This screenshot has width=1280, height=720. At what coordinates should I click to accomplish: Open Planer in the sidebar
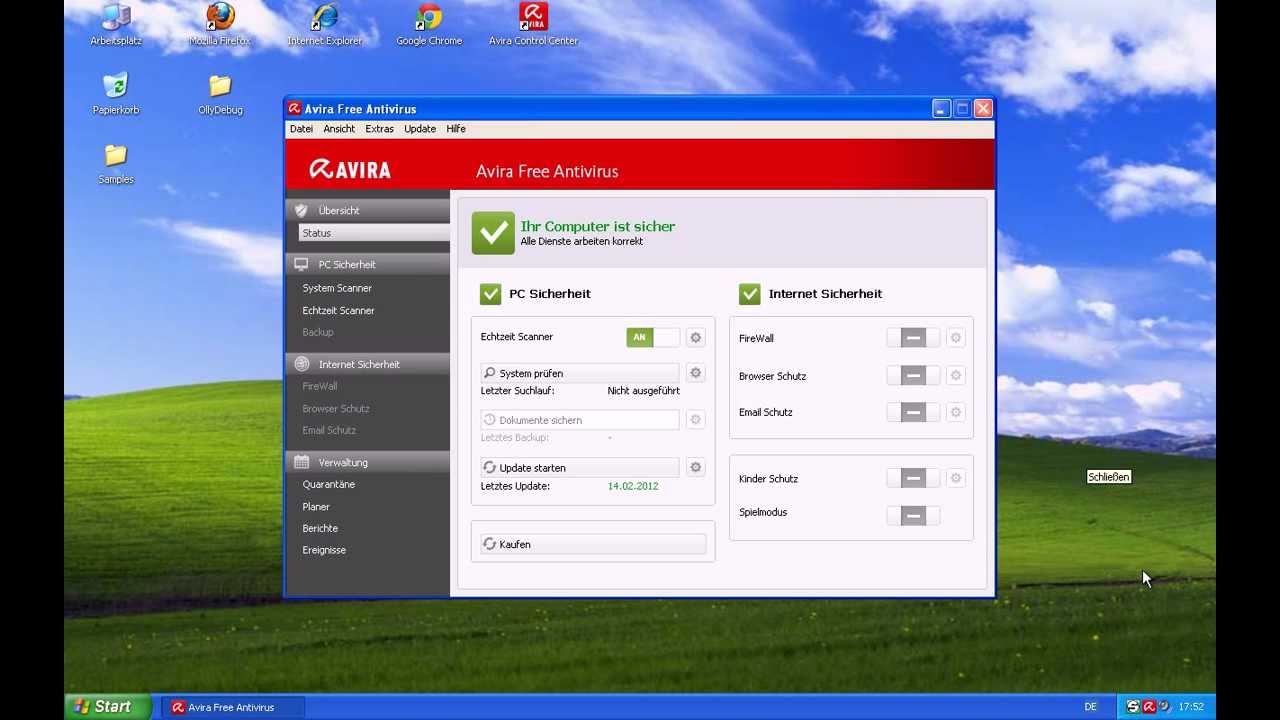tap(316, 506)
